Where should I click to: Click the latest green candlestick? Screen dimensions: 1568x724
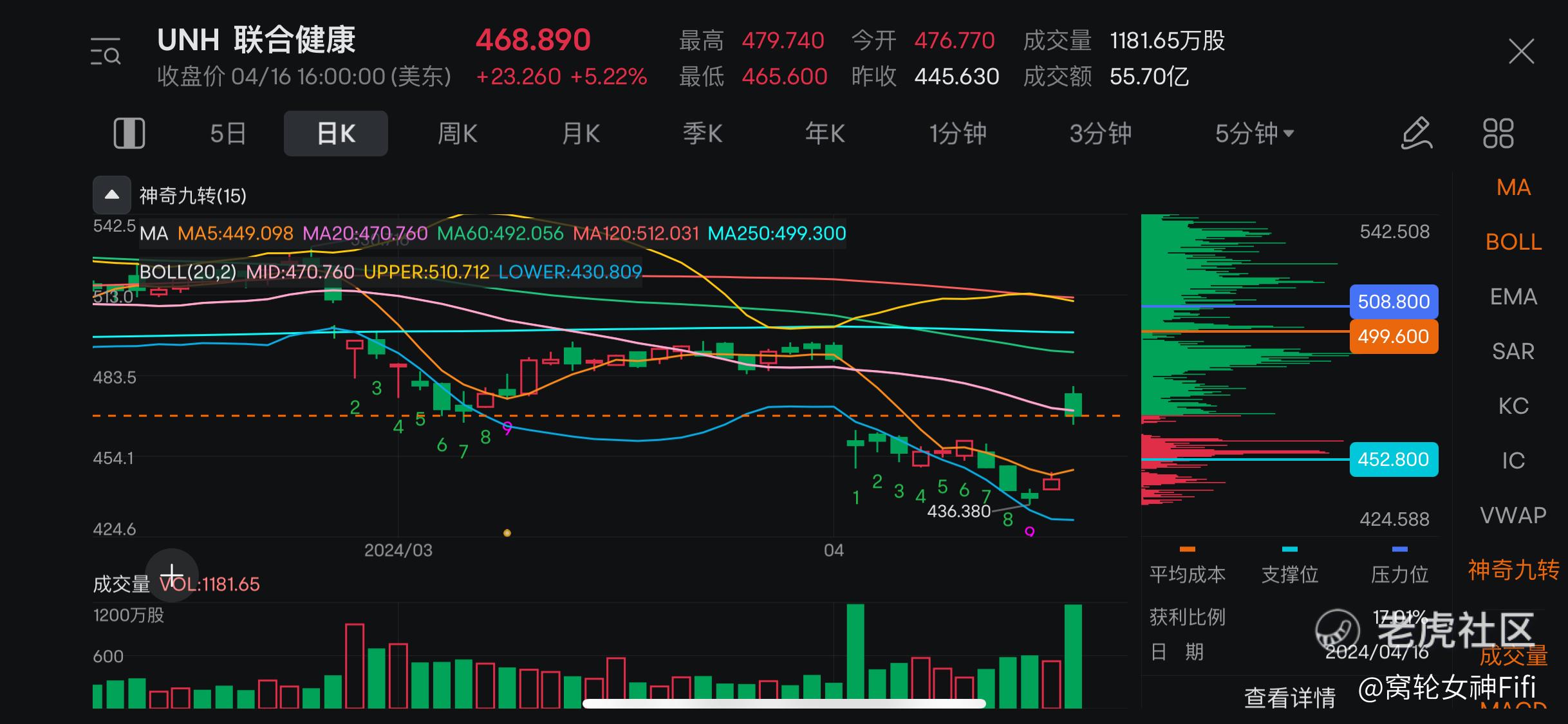pyautogui.click(x=1074, y=405)
